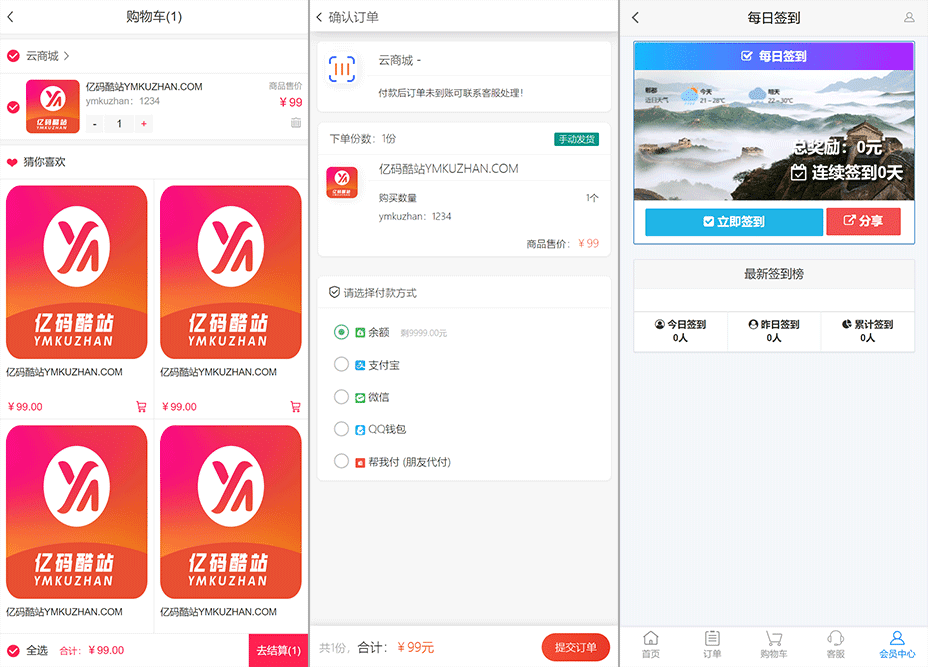Open the 今日签到 tab
The image size is (928, 667).
681,331
